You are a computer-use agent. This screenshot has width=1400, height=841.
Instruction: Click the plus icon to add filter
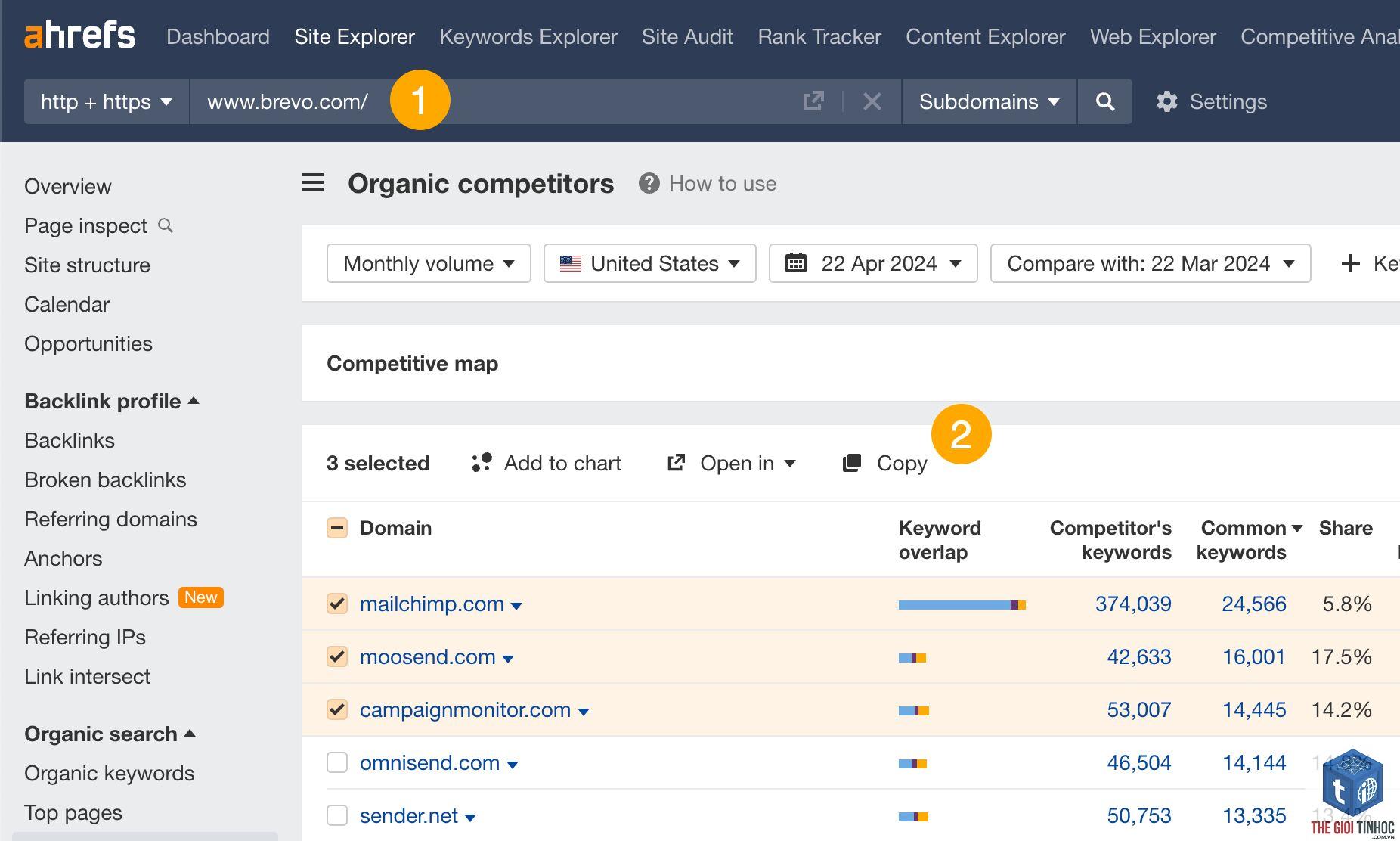point(1350,263)
